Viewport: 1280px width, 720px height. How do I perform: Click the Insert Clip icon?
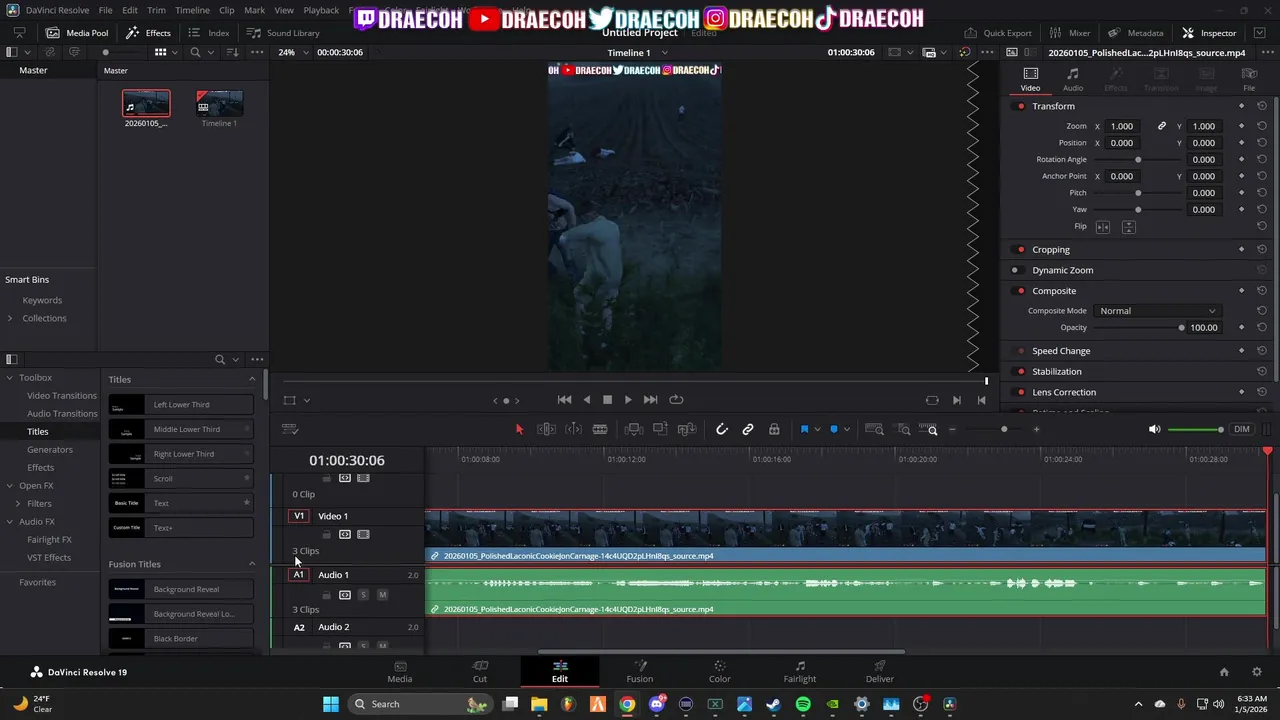coord(633,429)
